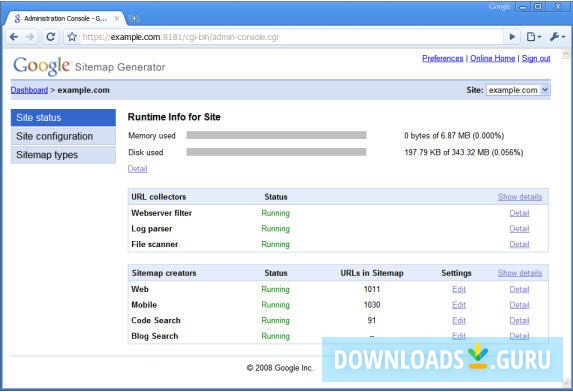573x392 pixels.
Task: Select the Site status menu item
Action: pyautogui.click(x=63, y=118)
